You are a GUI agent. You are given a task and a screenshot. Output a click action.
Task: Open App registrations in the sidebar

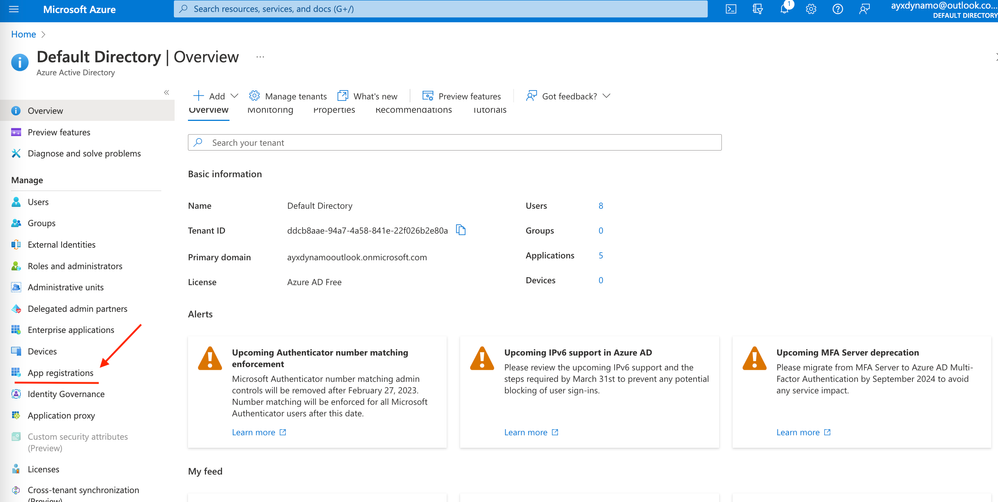click(60, 373)
